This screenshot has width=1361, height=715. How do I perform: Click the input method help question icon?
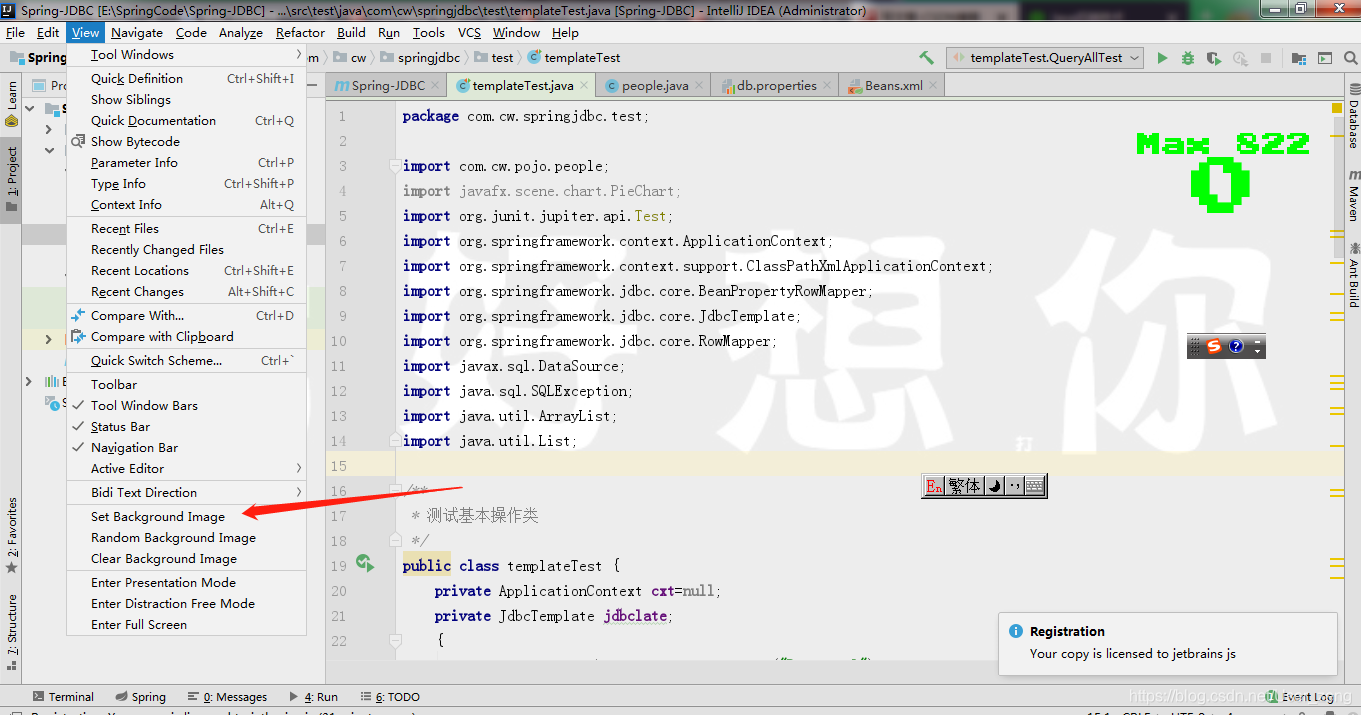[x=1236, y=346]
